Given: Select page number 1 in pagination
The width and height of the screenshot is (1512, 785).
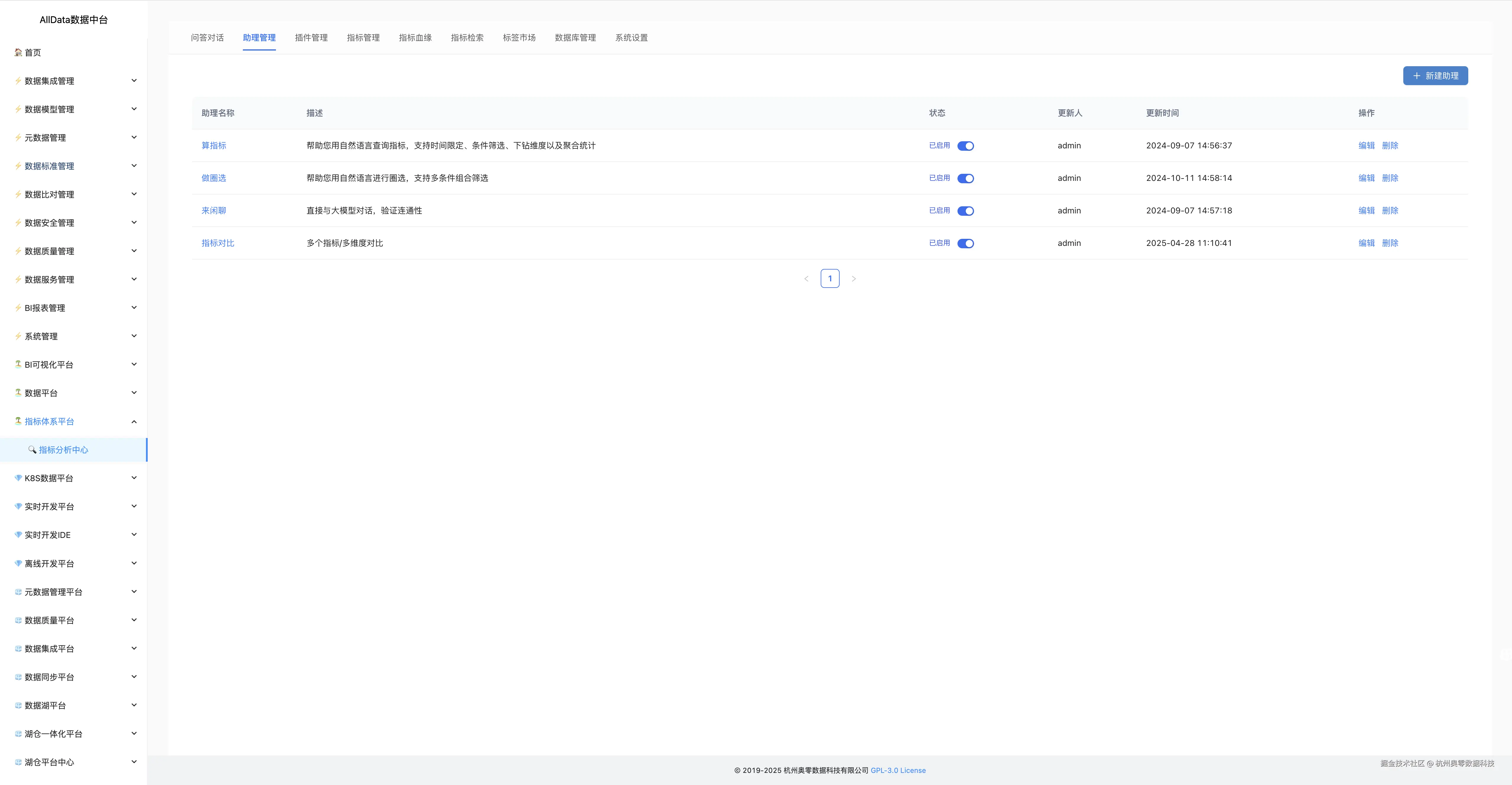Looking at the screenshot, I should click(x=829, y=279).
